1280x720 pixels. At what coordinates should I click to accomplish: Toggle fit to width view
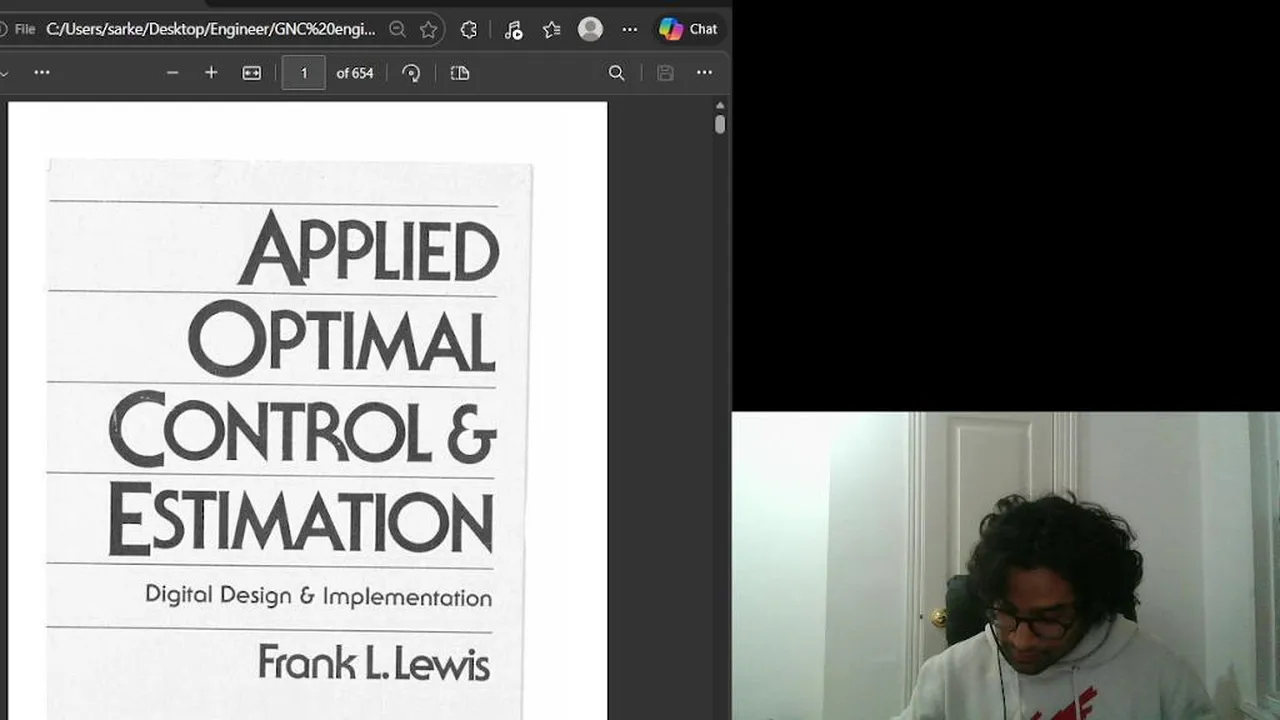(x=252, y=73)
